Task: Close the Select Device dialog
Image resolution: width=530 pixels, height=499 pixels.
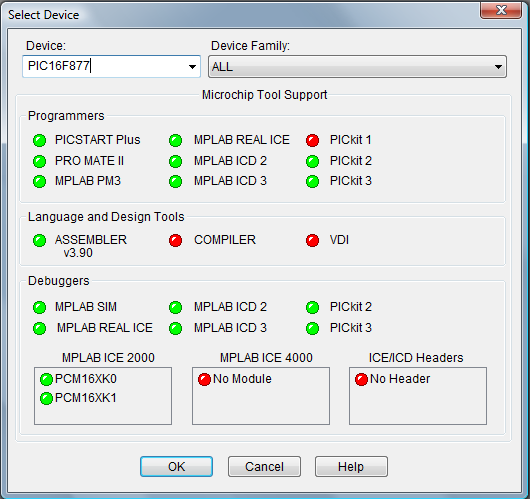Action: (x=501, y=10)
